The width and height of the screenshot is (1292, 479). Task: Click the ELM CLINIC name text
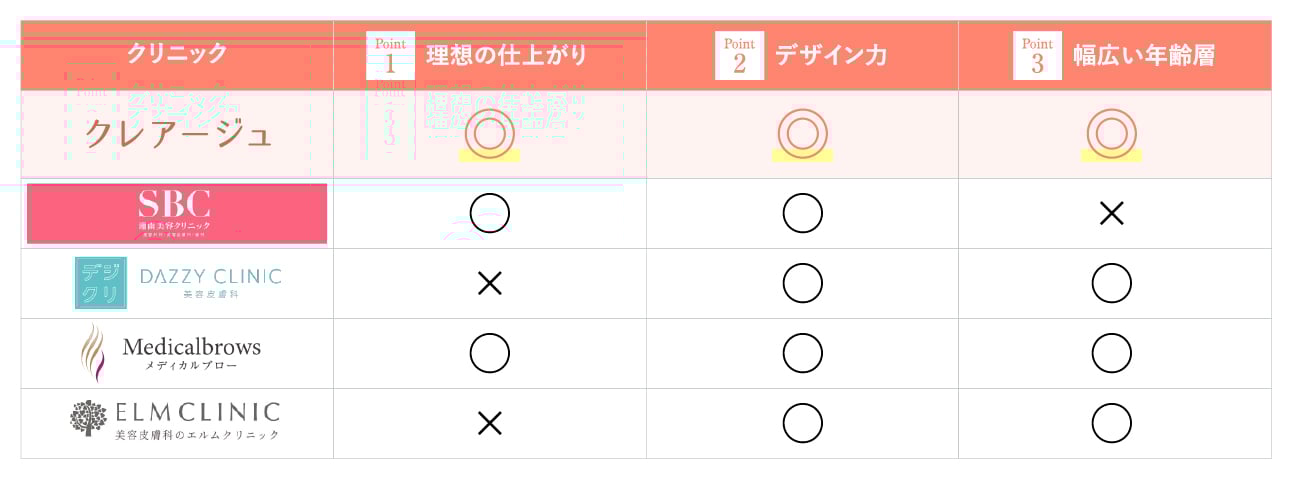(198, 412)
